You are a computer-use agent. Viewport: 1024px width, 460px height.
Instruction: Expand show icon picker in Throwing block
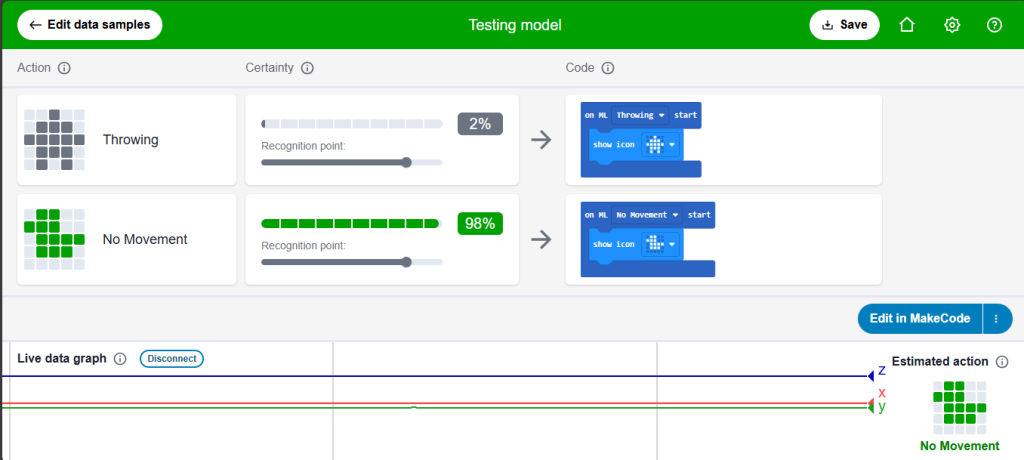660,146
